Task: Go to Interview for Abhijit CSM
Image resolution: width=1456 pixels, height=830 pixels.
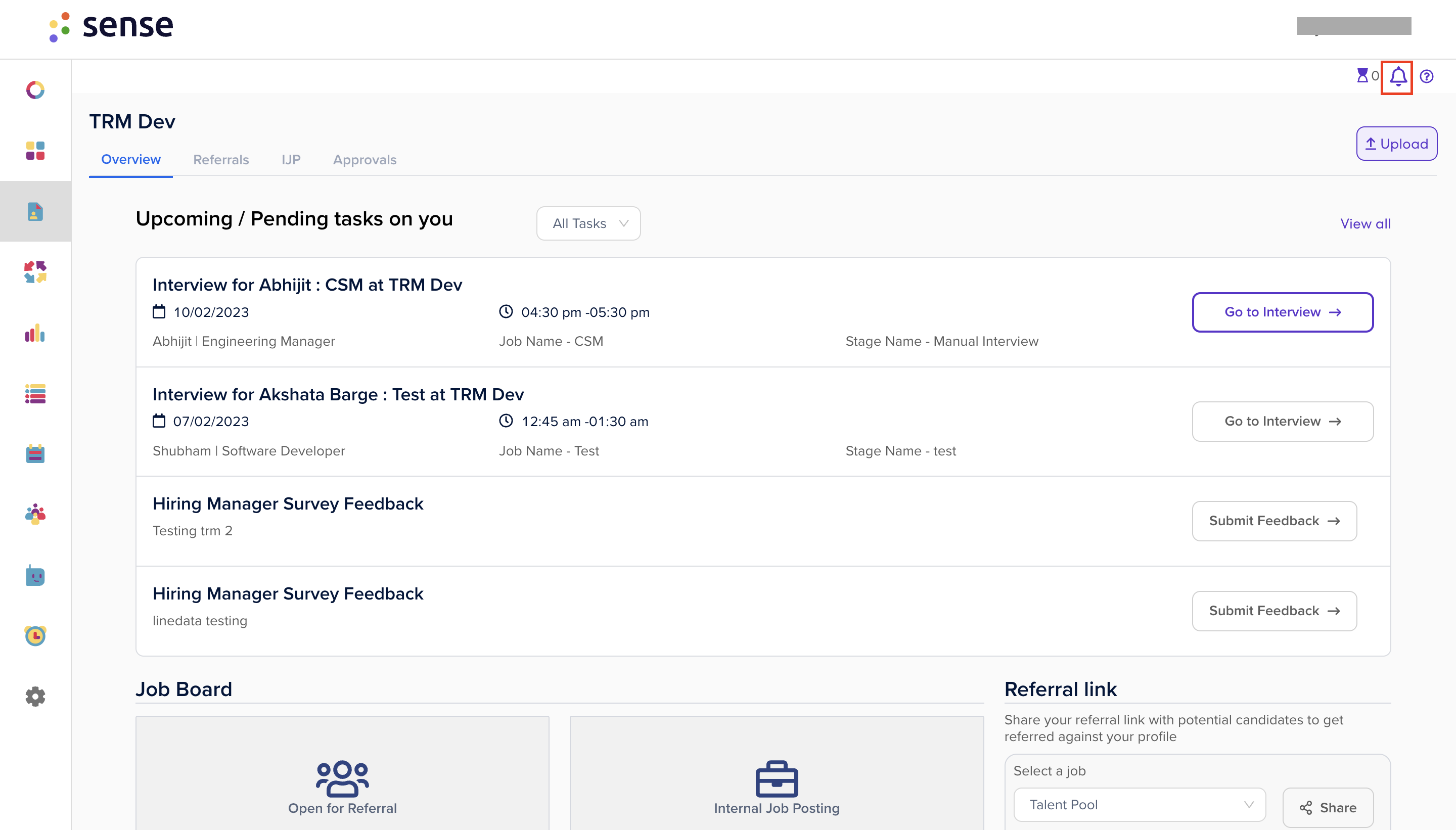Action: click(x=1283, y=312)
